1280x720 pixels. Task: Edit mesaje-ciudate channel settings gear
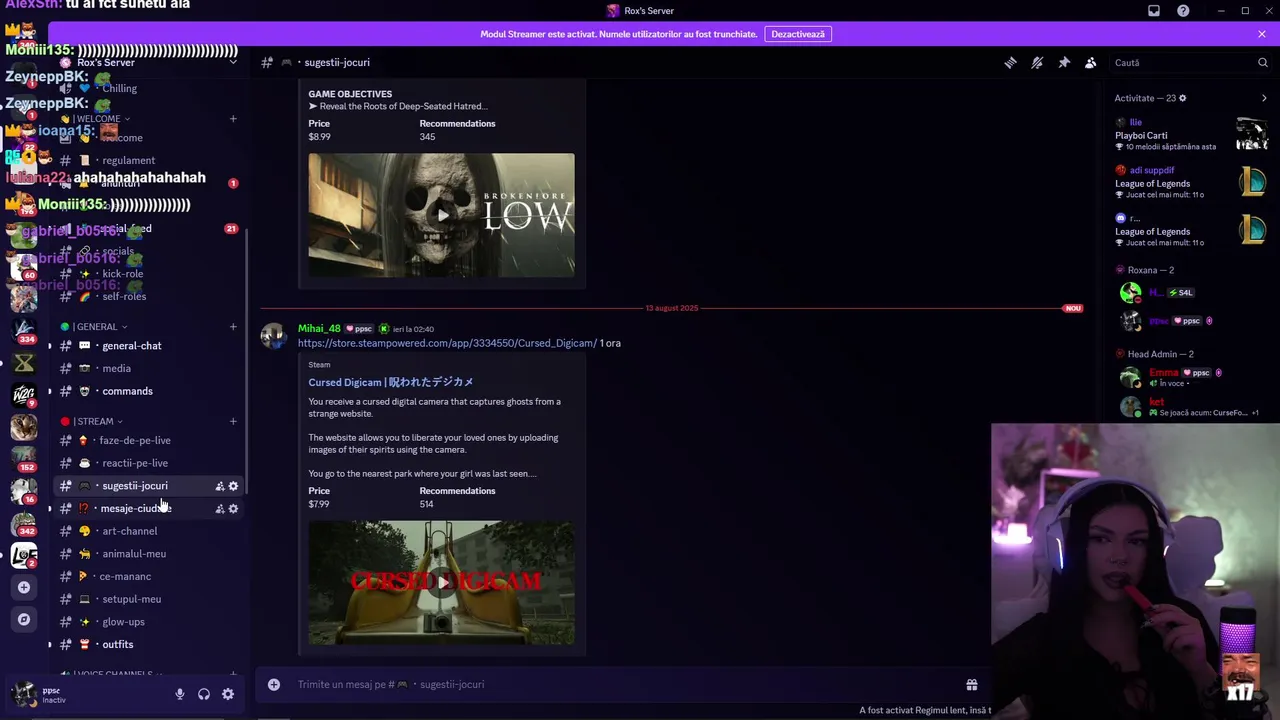tap(234, 509)
